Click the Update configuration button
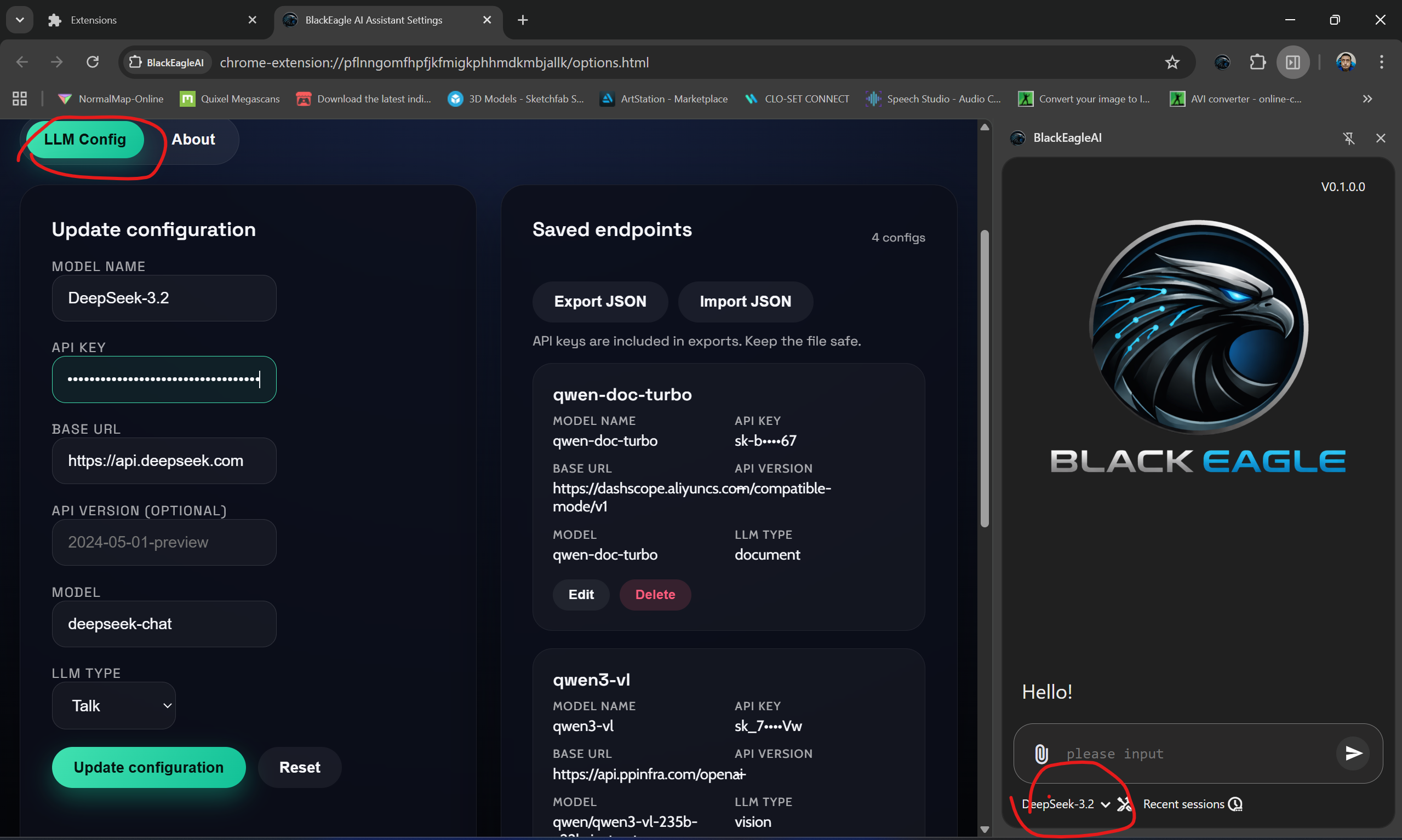This screenshot has height=840, width=1402. (148, 767)
